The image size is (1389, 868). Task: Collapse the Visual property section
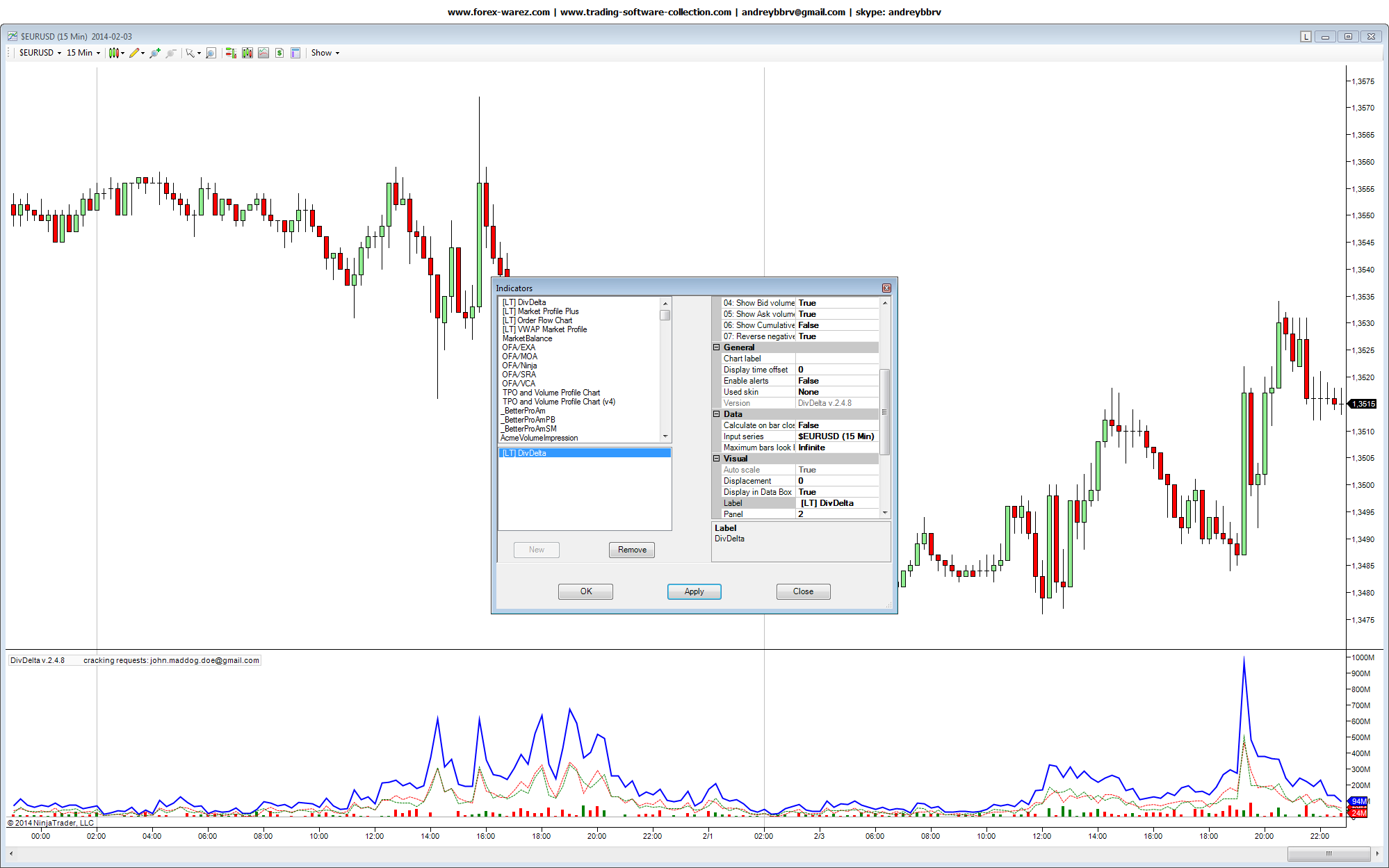click(716, 459)
